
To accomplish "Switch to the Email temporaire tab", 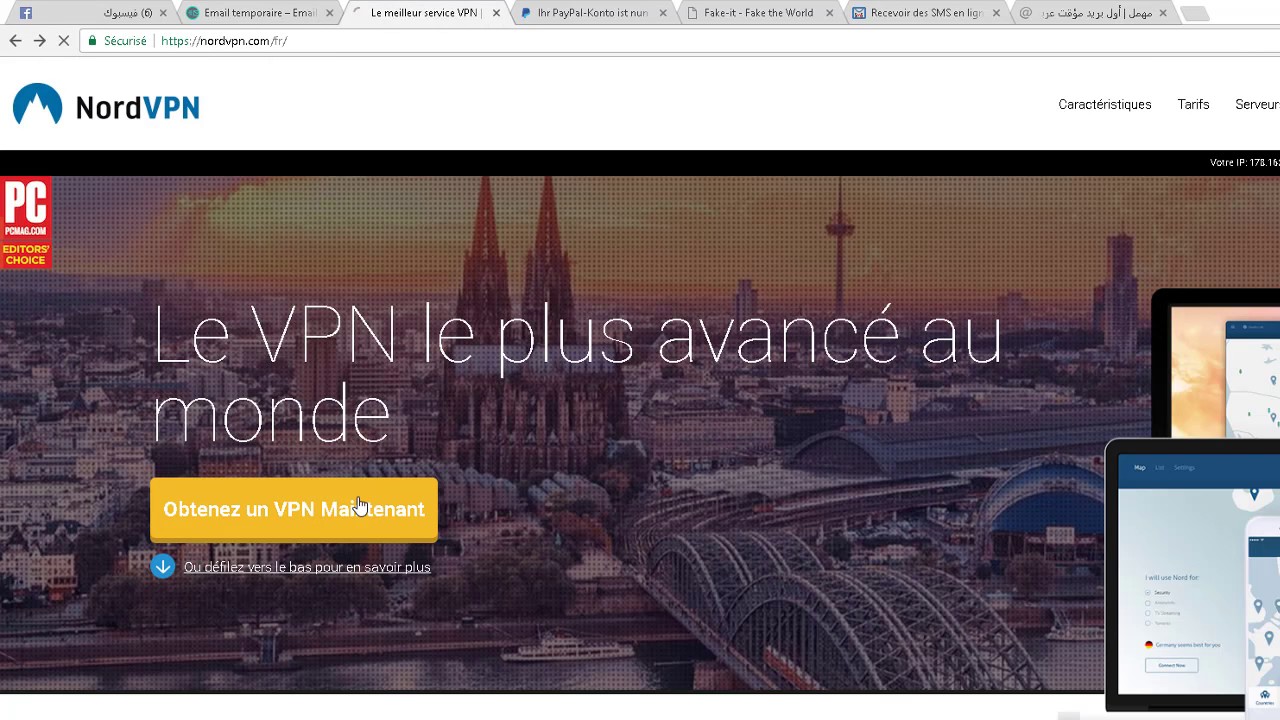I will pyautogui.click(x=260, y=13).
